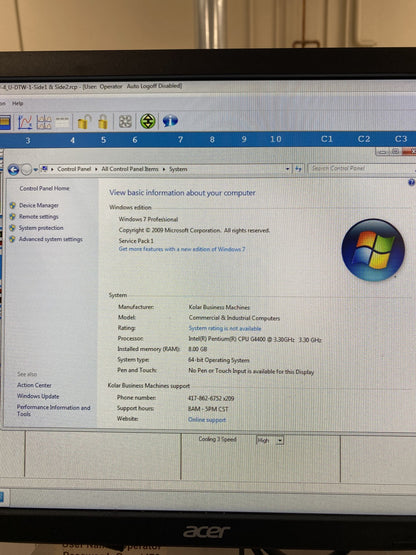
Task: Click All Control Panel Items breadcrumb
Action: pos(130,169)
